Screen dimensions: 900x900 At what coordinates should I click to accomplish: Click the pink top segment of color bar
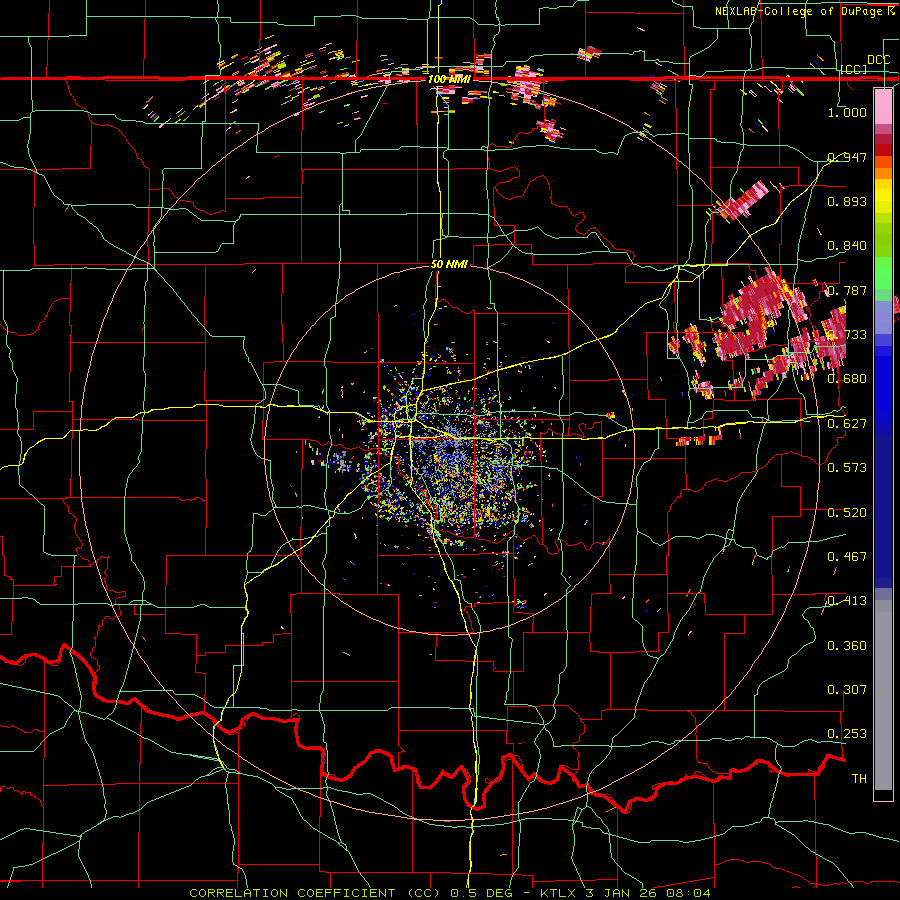click(883, 106)
